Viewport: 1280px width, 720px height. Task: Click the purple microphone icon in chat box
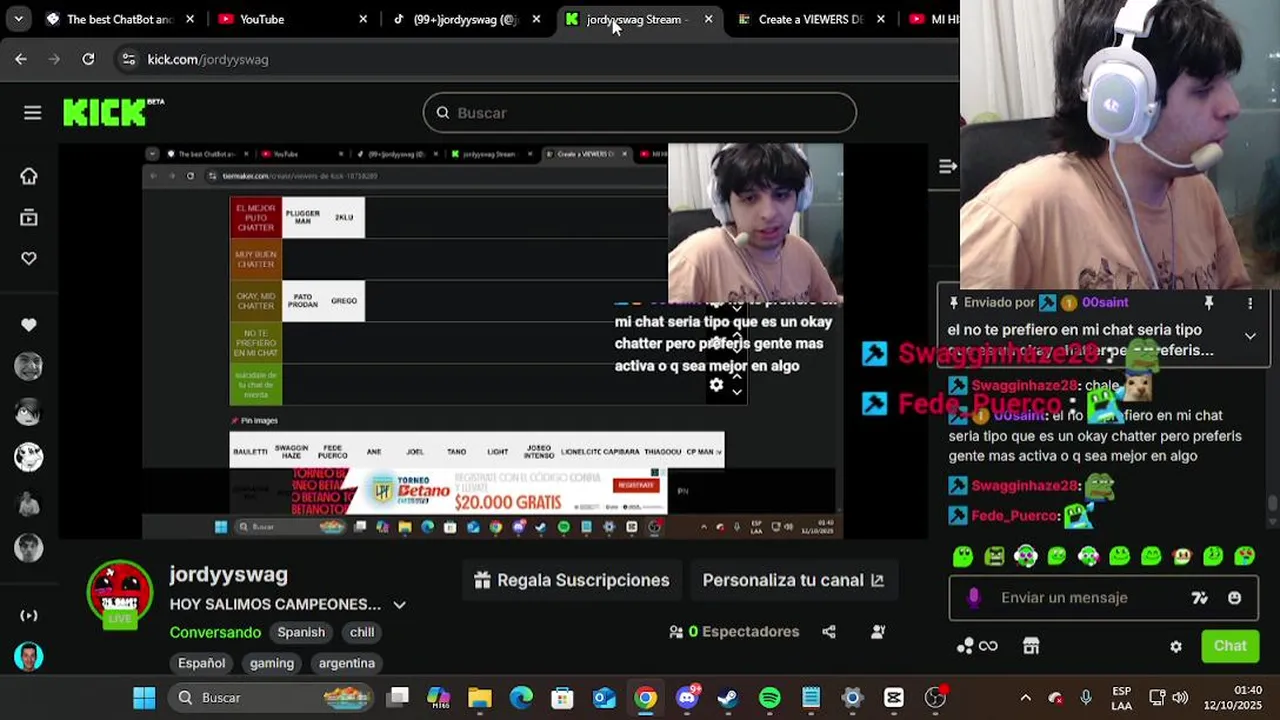coord(974,597)
